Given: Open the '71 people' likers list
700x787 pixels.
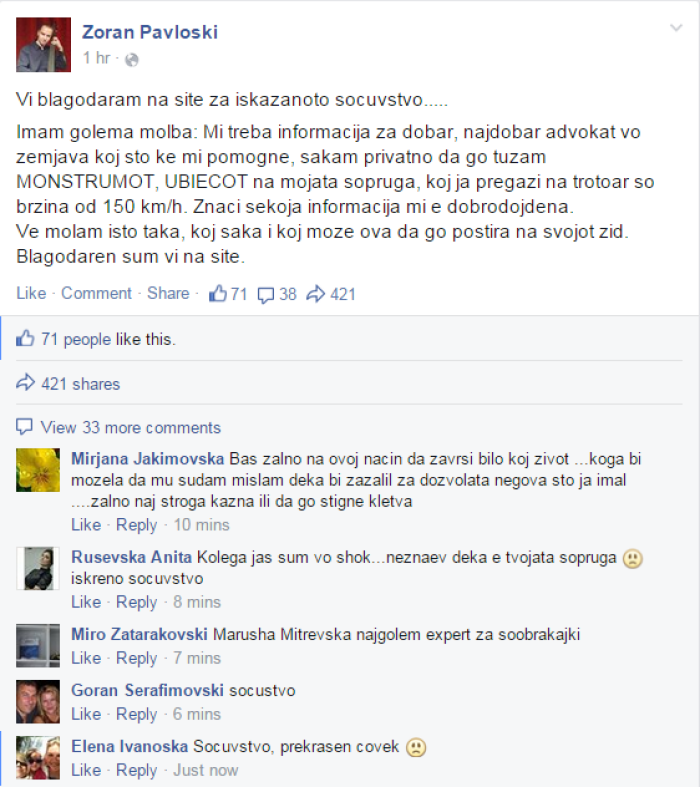Looking at the screenshot, I should (76, 339).
